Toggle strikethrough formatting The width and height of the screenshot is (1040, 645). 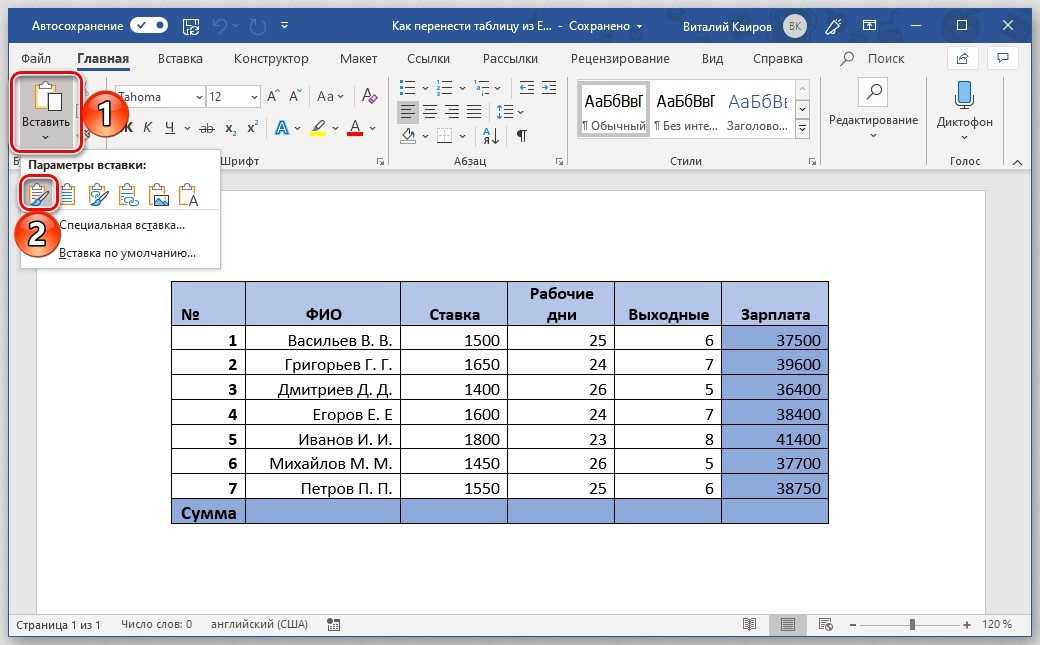click(x=207, y=128)
